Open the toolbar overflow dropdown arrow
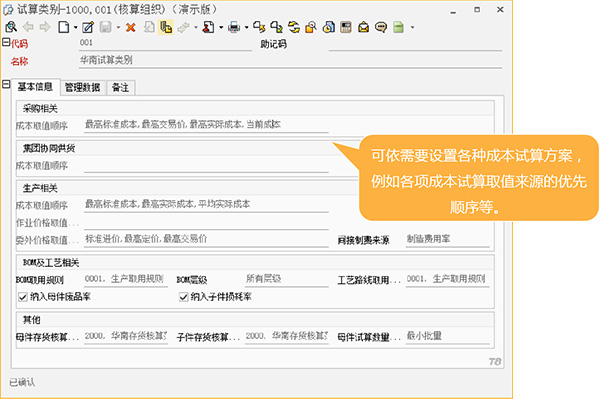Image resolution: width=600 pixels, height=399 pixels. point(412,28)
